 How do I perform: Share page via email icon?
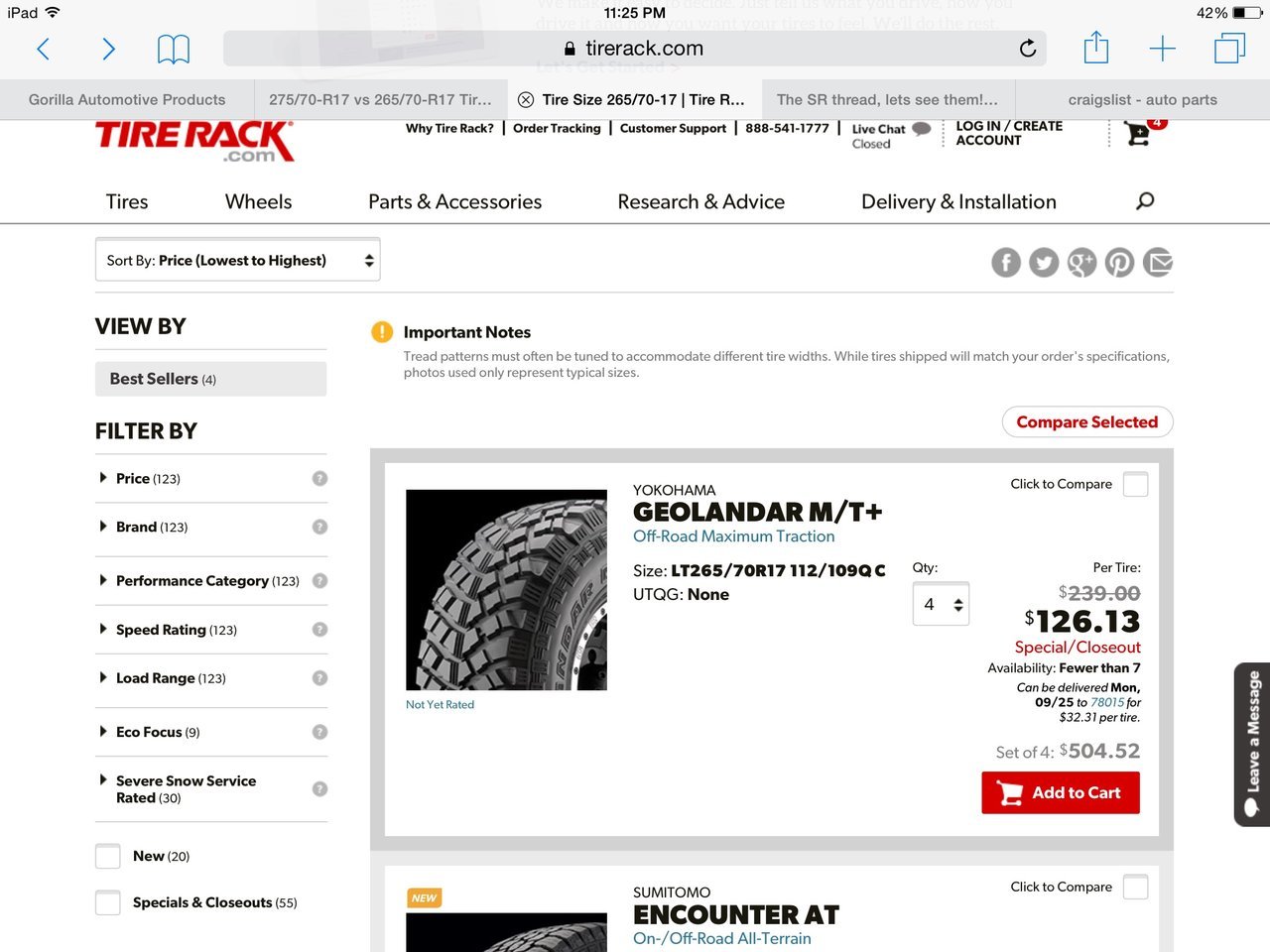(x=1158, y=263)
